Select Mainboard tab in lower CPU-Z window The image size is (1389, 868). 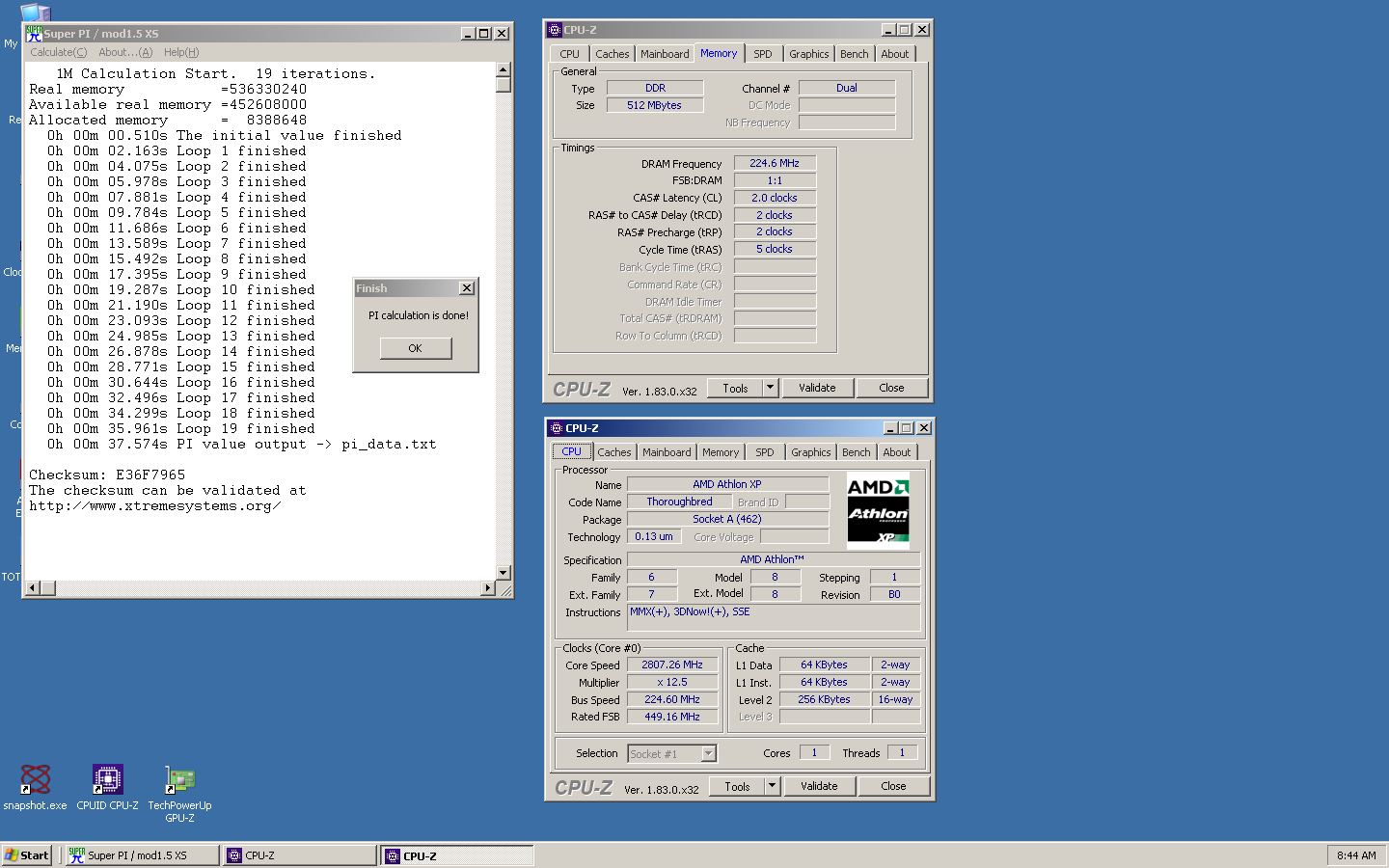(667, 452)
